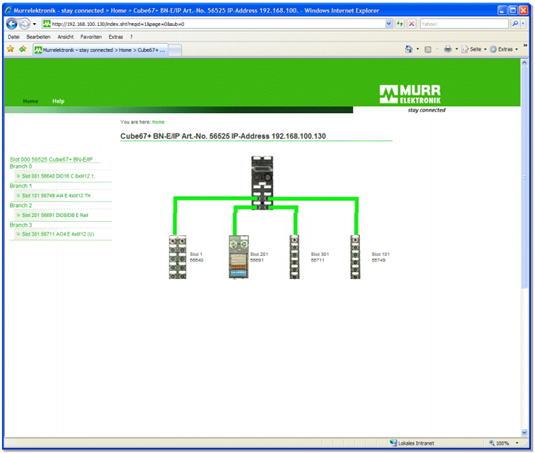Image resolution: width=535 pixels, height=453 pixels.
Task: Open the Ansicht menu
Action: coord(66,37)
